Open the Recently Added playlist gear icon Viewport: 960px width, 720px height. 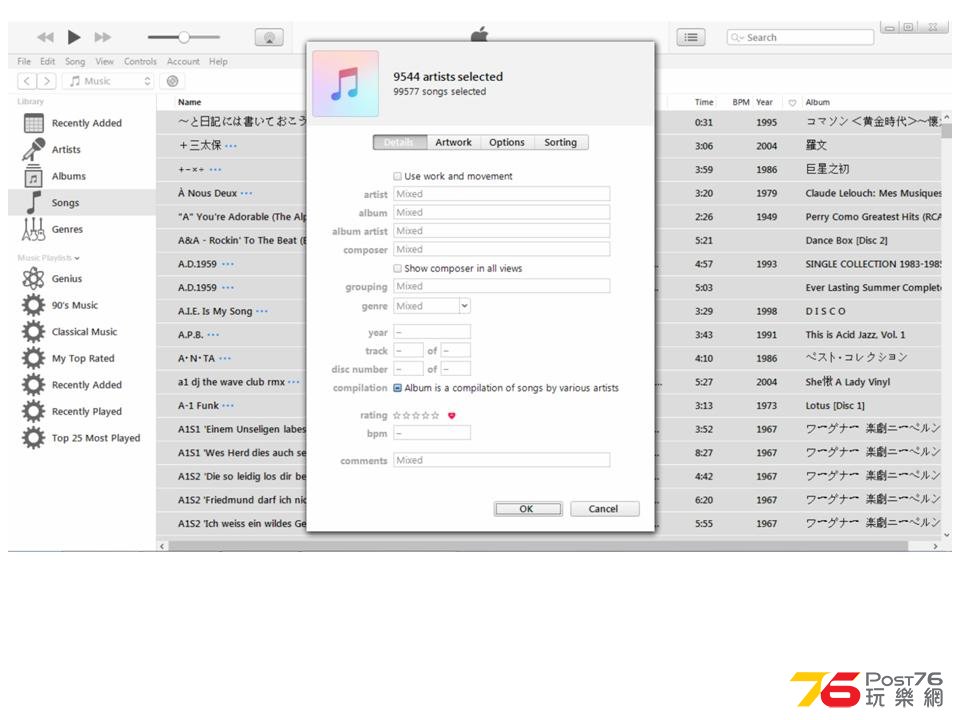click(x=34, y=385)
